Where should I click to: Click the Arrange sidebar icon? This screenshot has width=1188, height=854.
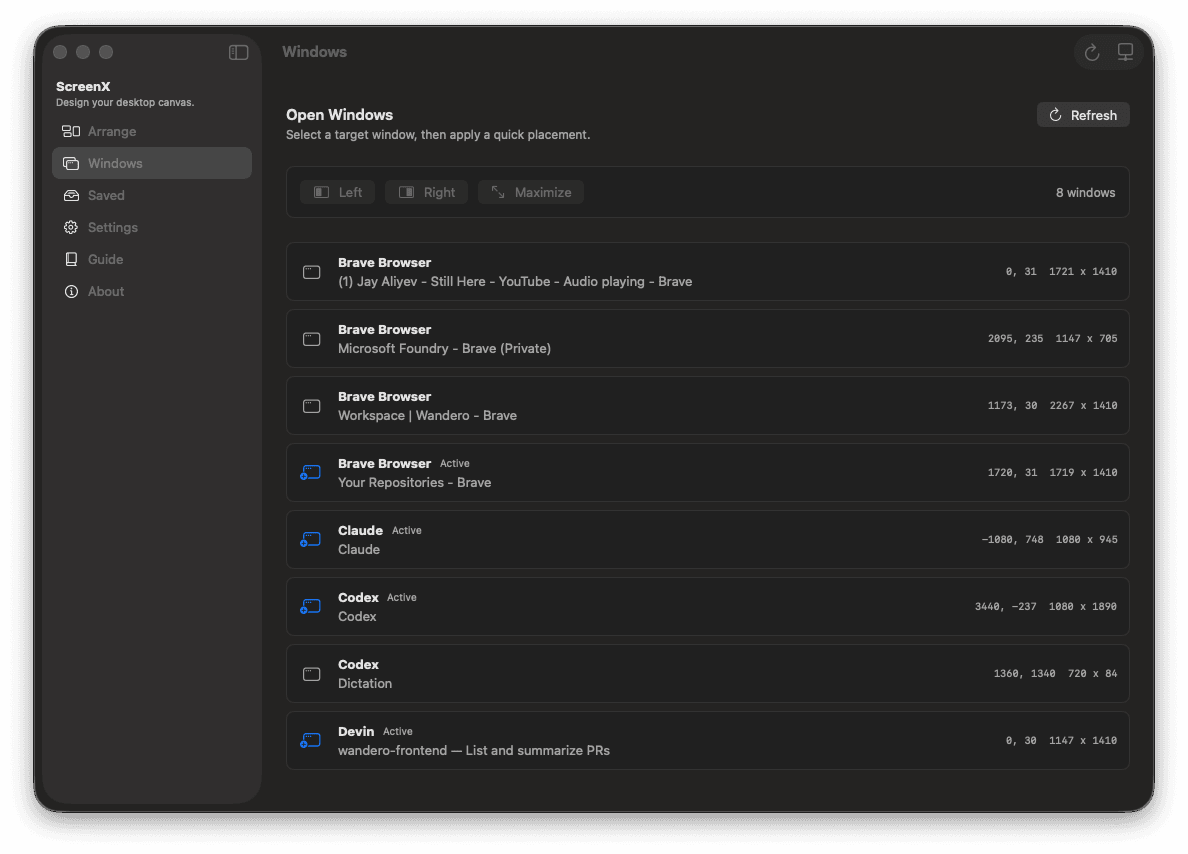coord(71,132)
